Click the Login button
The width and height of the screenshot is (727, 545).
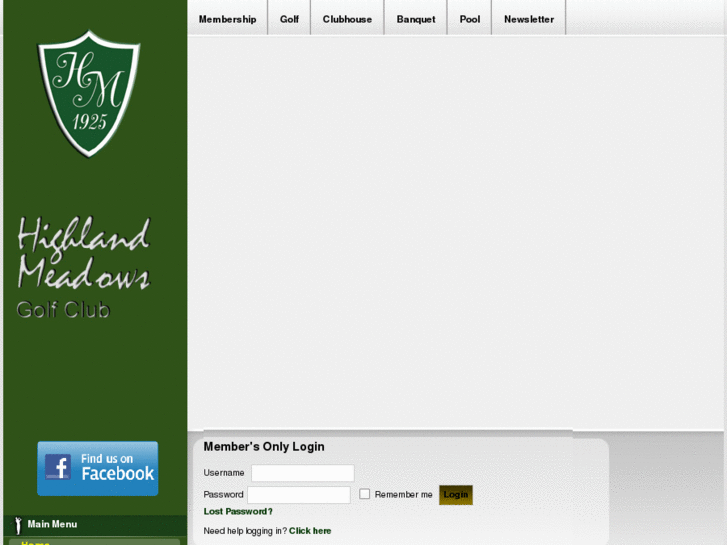(x=456, y=495)
